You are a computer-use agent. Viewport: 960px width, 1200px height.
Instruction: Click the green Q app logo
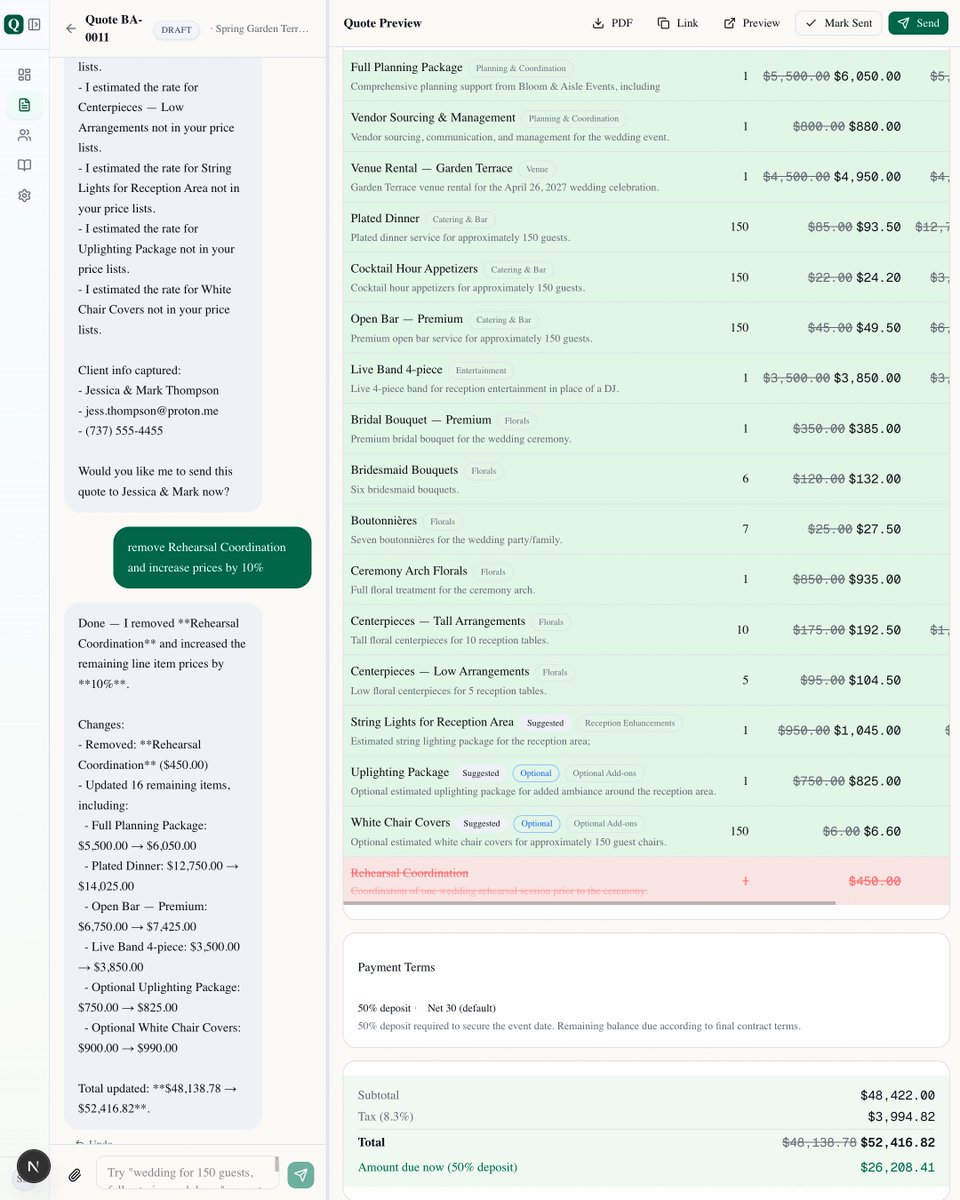(x=13, y=25)
